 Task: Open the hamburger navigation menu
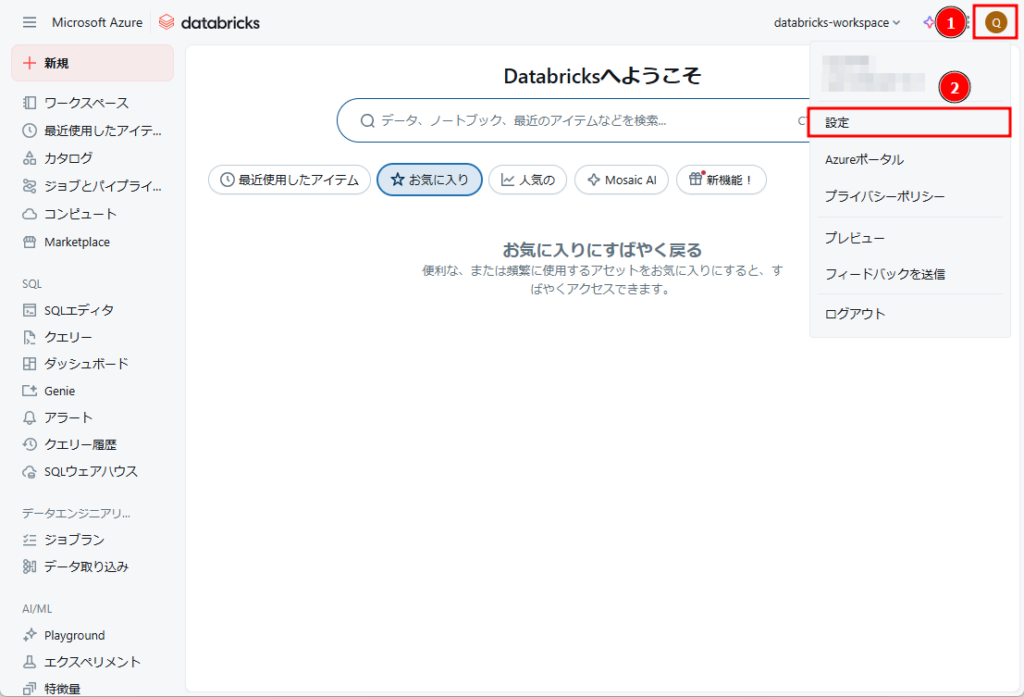[x=29, y=22]
